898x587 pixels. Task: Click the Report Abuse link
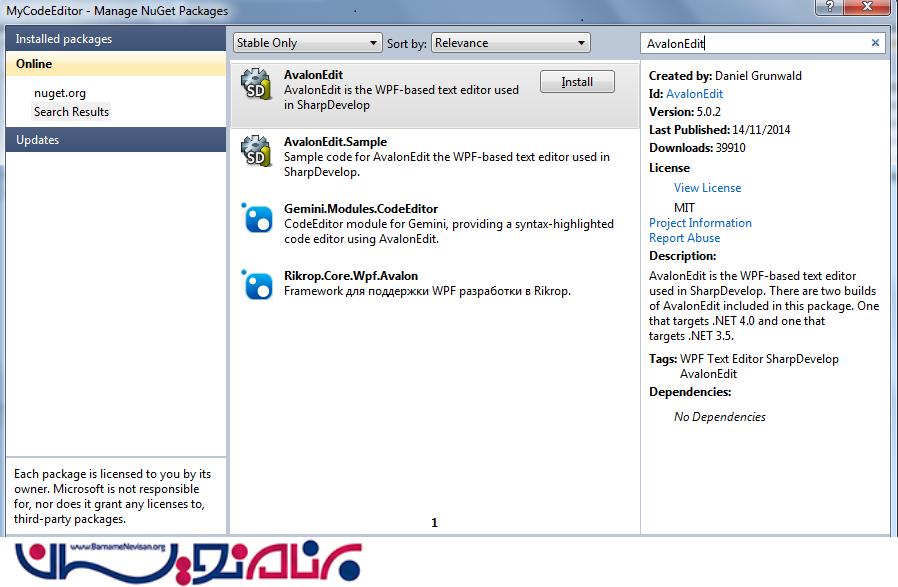point(684,238)
